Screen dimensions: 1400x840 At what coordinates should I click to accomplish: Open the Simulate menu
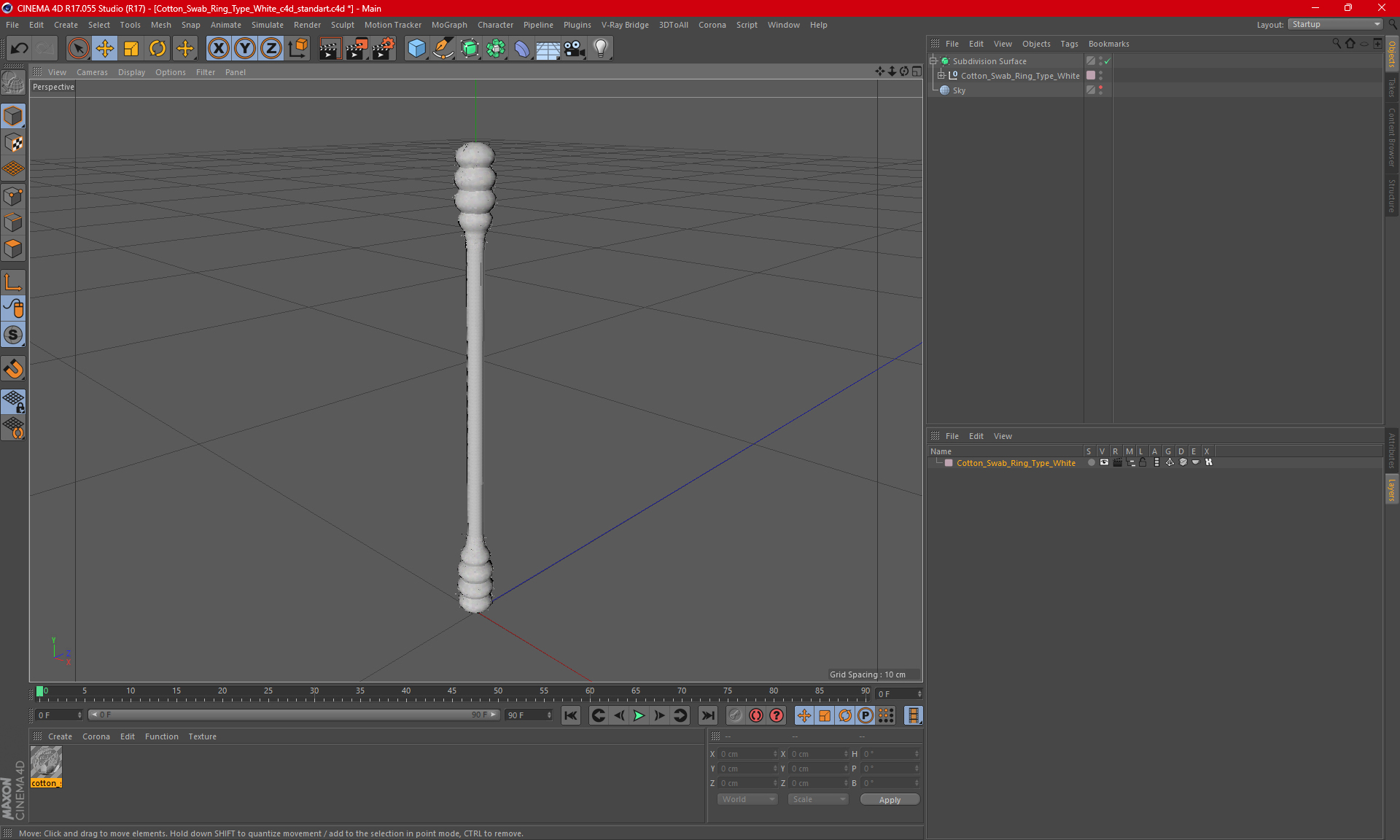point(268,25)
